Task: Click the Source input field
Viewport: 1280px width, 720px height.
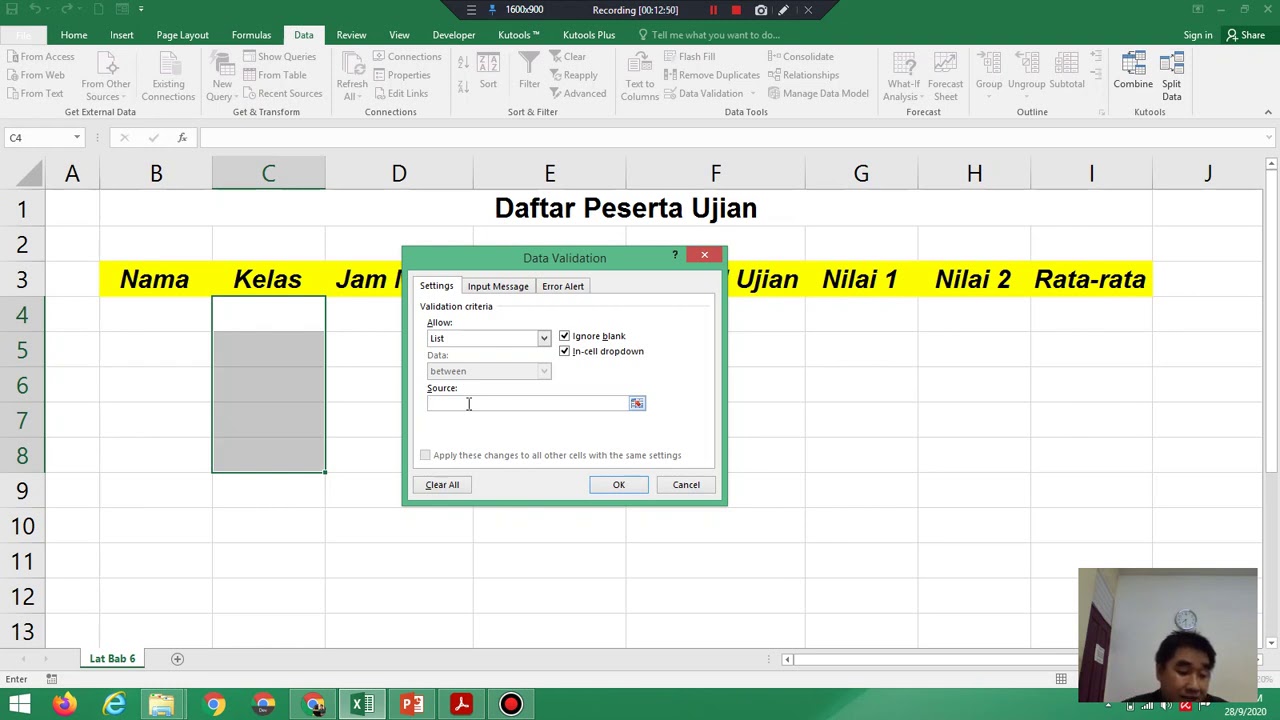Action: point(527,403)
